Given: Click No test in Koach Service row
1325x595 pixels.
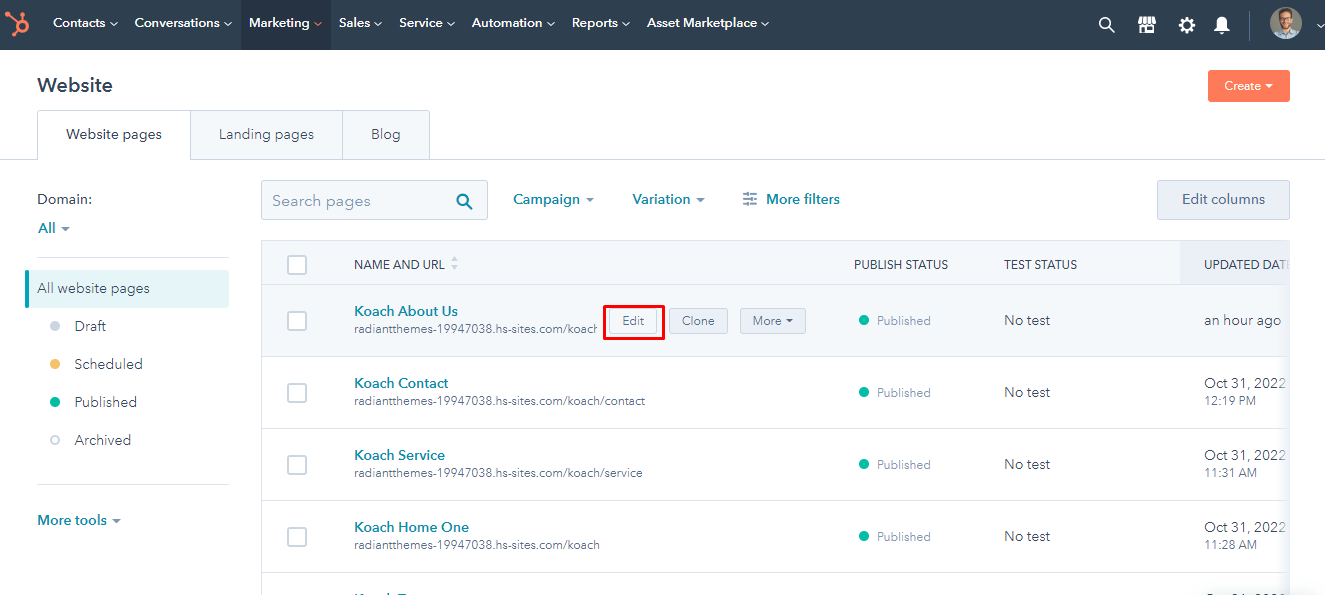Looking at the screenshot, I should pyautogui.click(x=1027, y=465).
